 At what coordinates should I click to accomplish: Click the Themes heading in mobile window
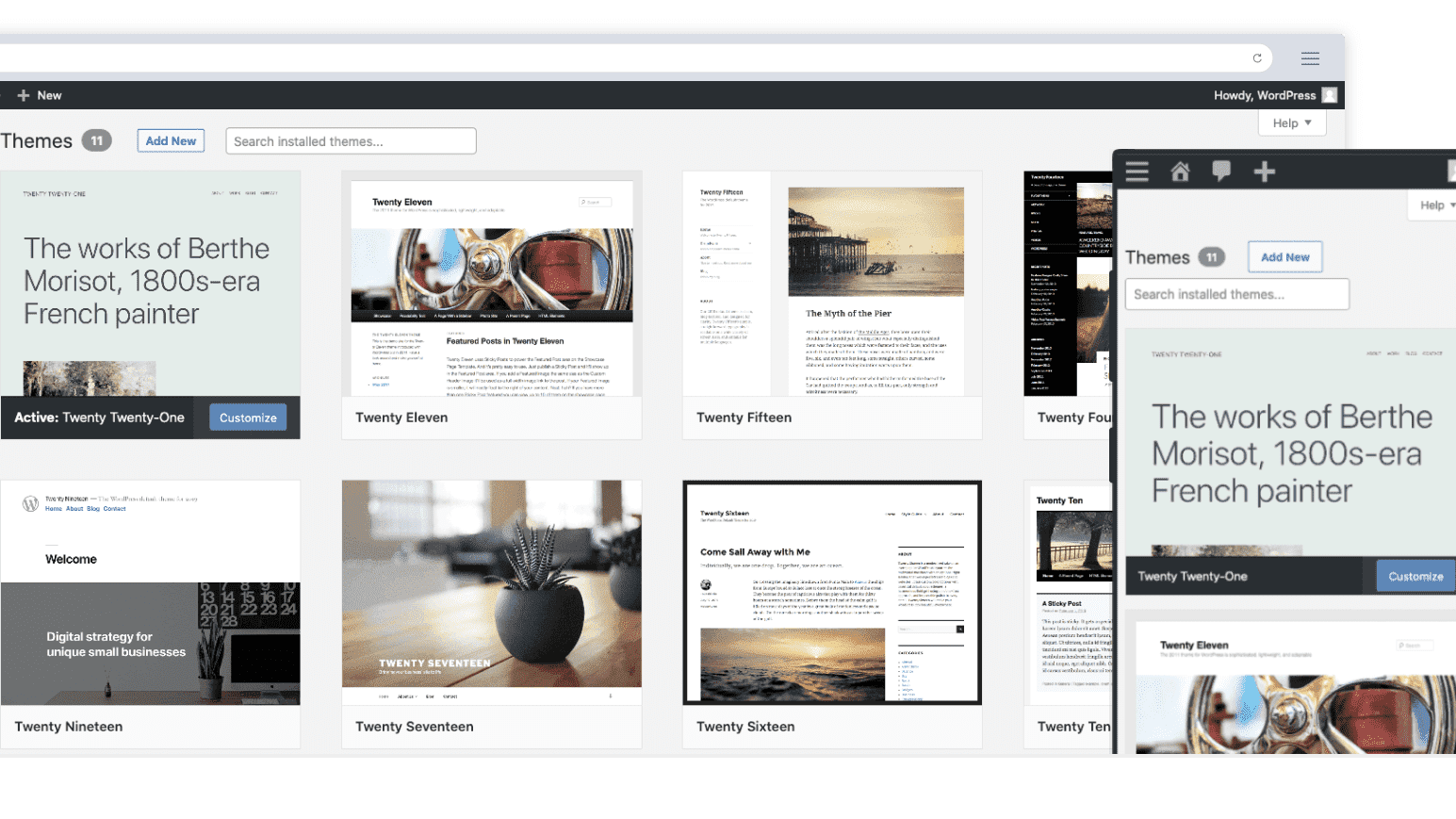pyautogui.click(x=1157, y=257)
